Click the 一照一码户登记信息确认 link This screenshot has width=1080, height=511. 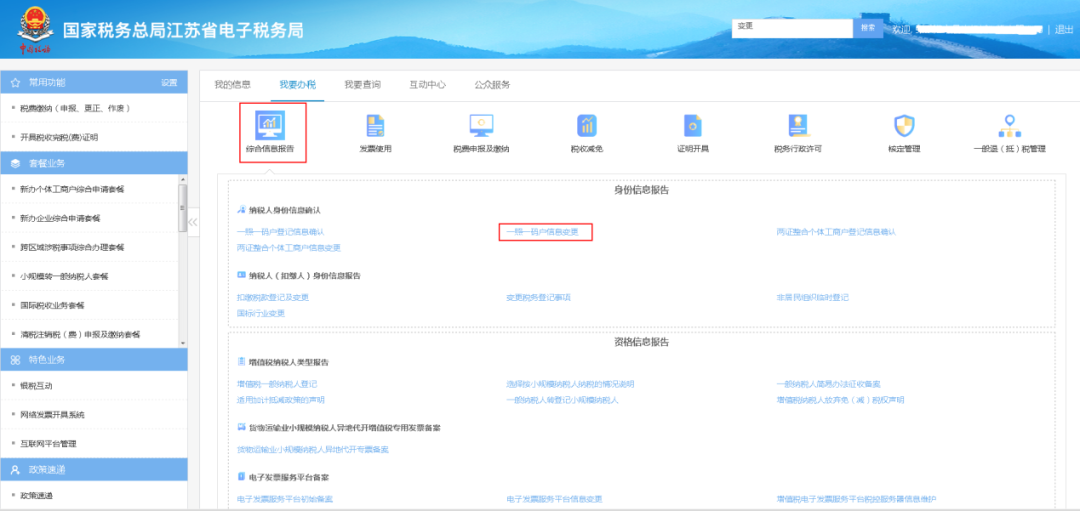click(280, 232)
